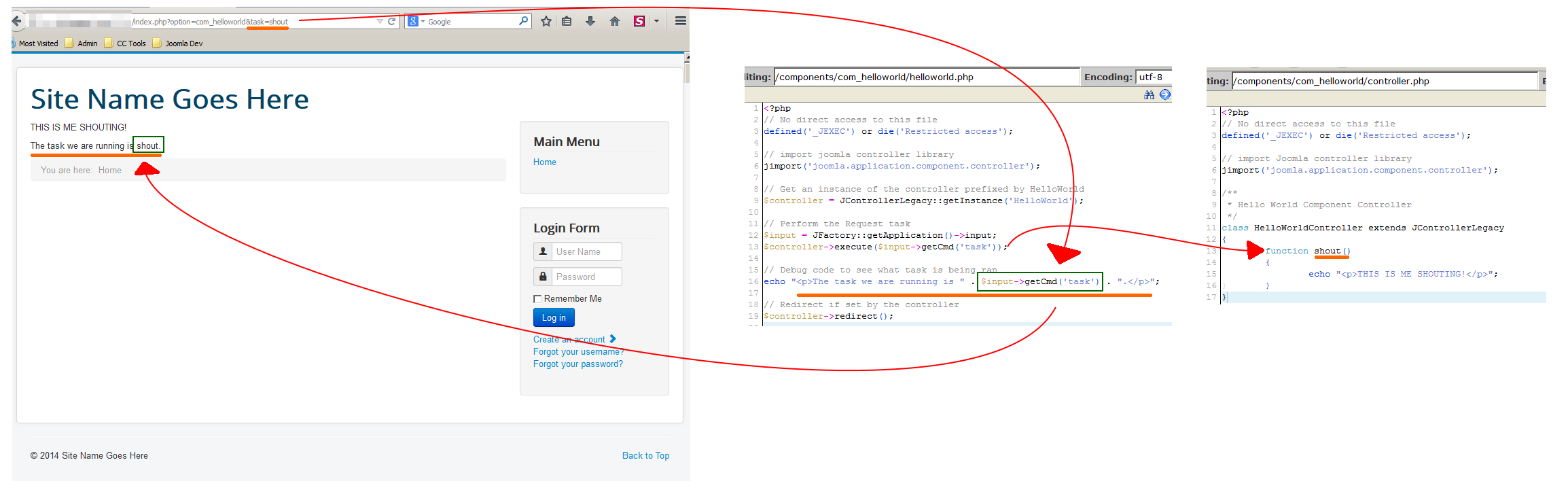Image resolution: width=1568 pixels, height=492 pixels.
Task: Open the bookmarks list icon
Action: (x=567, y=21)
